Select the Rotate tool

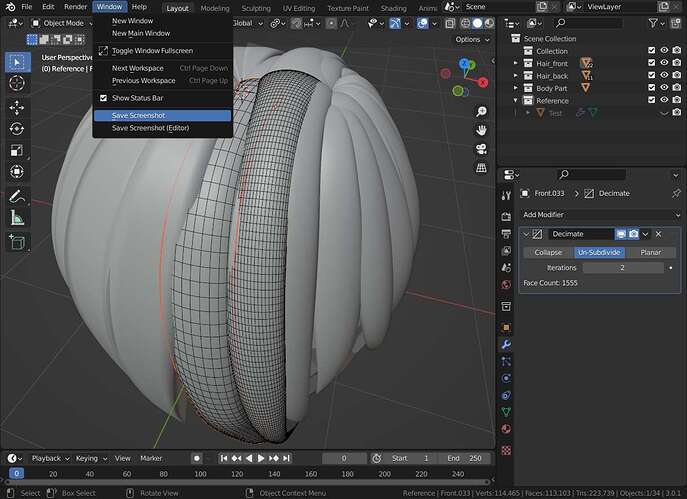[x=17, y=129]
